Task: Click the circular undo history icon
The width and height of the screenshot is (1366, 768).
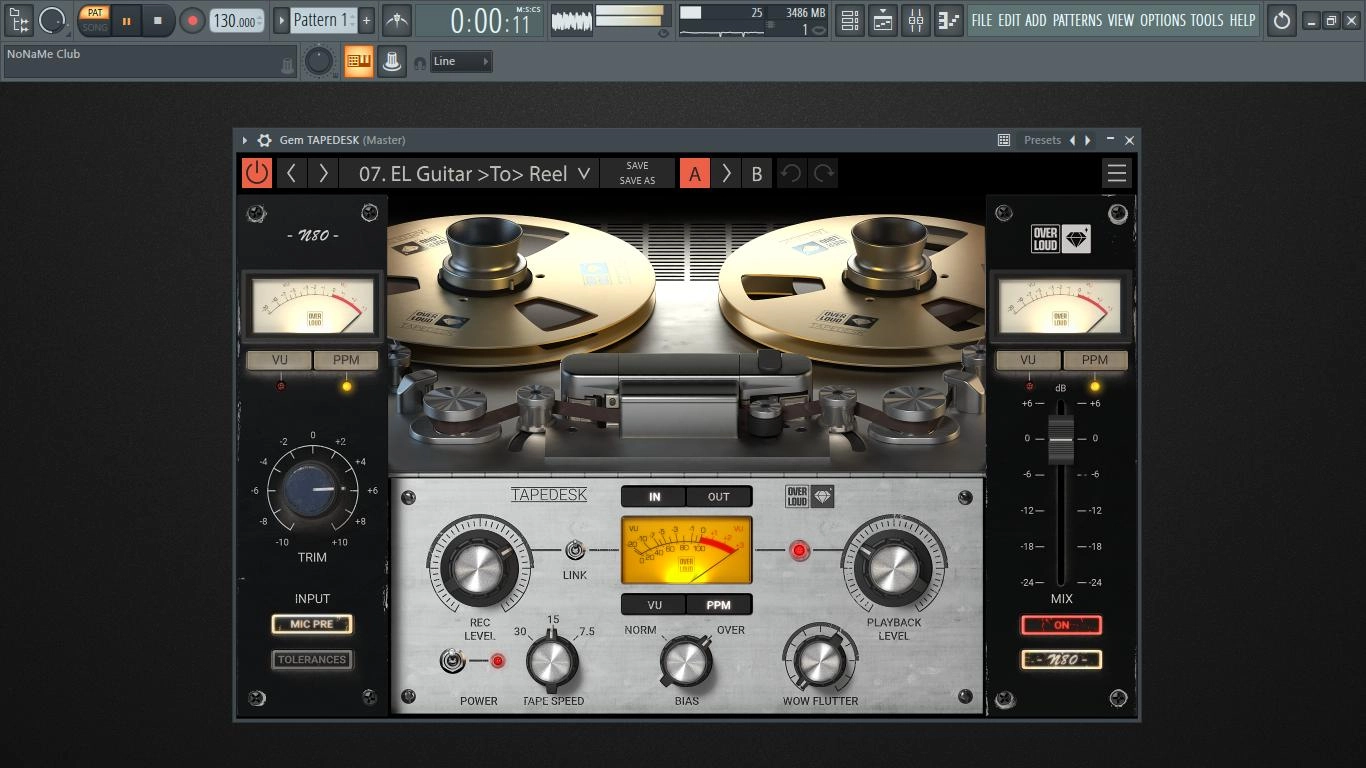Action: 1281,20
